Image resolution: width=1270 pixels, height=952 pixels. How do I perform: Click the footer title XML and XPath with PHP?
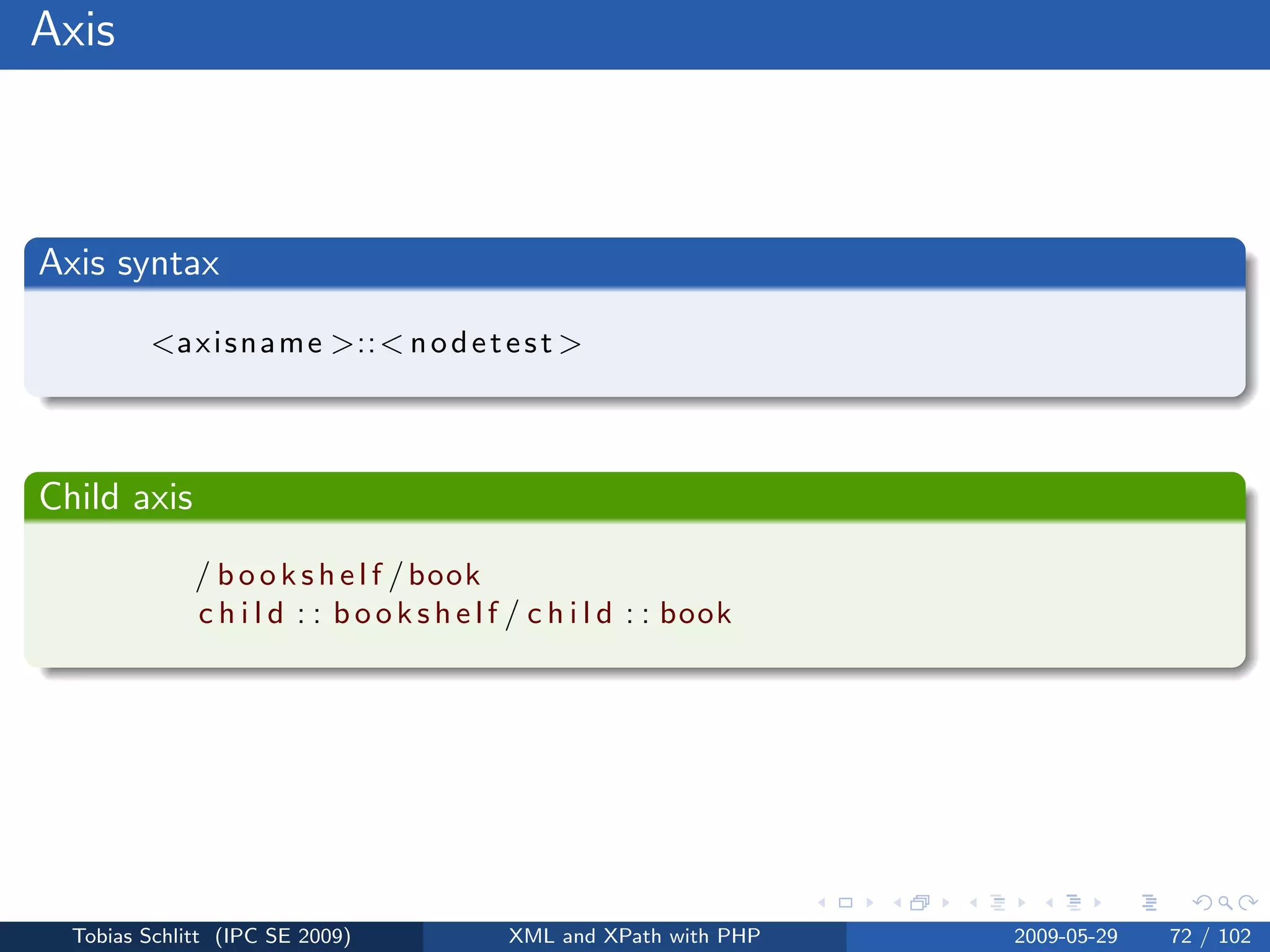[x=634, y=936]
